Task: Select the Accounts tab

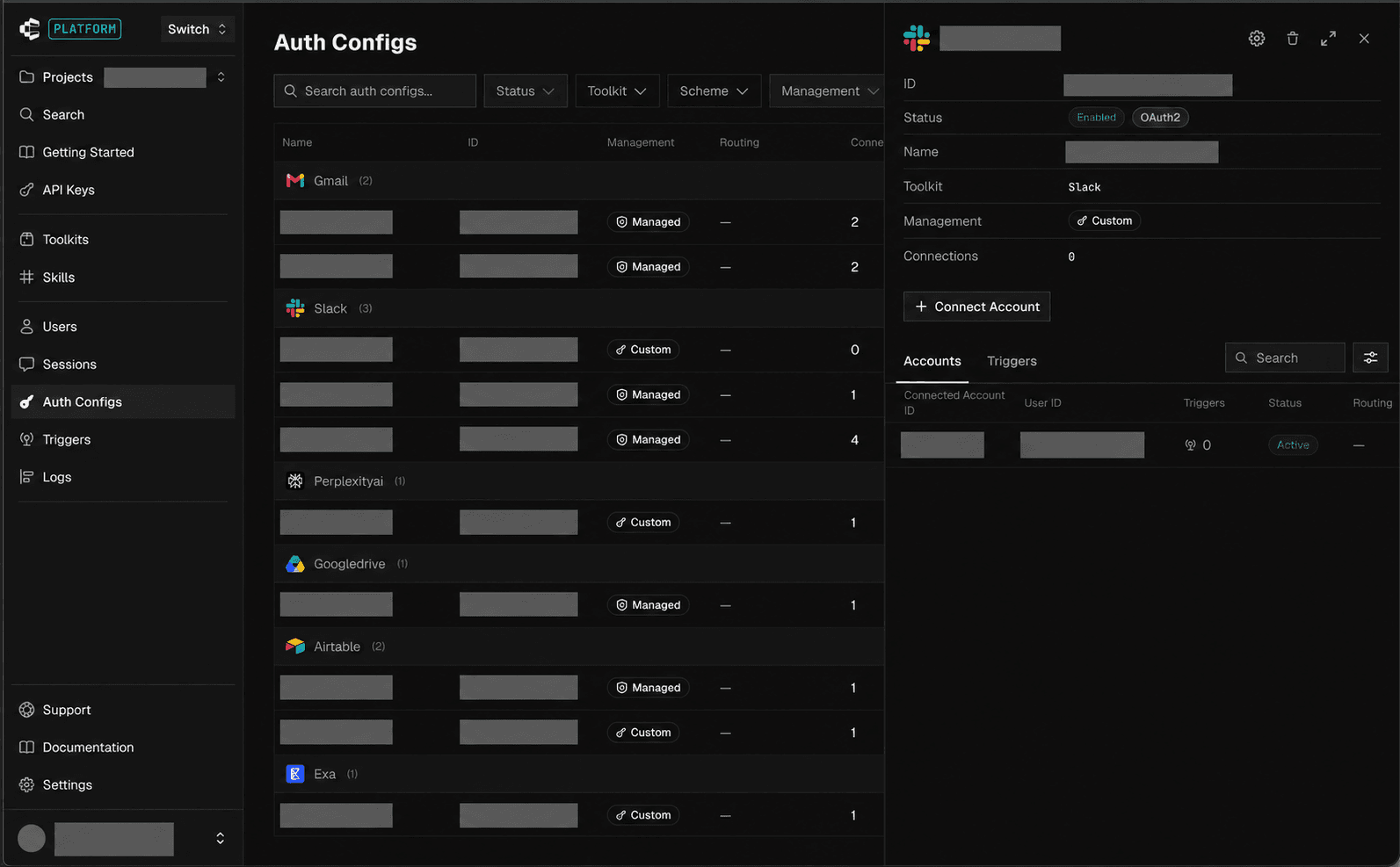Action: click(x=932, y=361)
